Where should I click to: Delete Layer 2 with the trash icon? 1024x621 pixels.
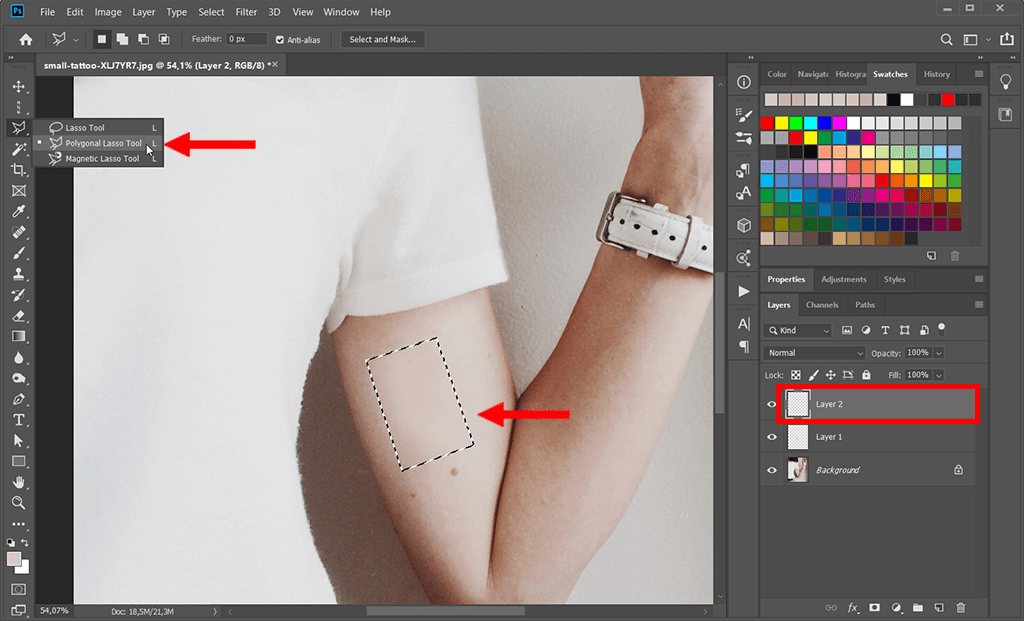click(961, 607)
